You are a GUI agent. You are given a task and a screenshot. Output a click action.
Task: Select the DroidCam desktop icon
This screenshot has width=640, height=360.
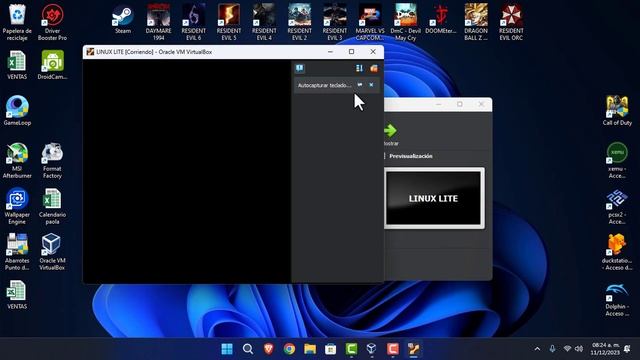pyautogui.click(x=52, y=65)
